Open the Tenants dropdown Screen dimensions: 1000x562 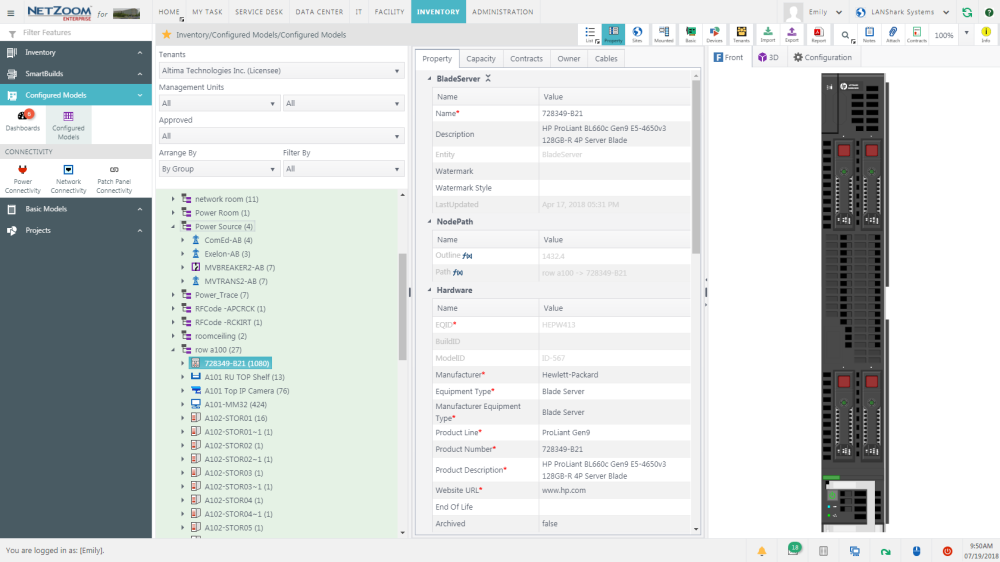click(280, 70)
